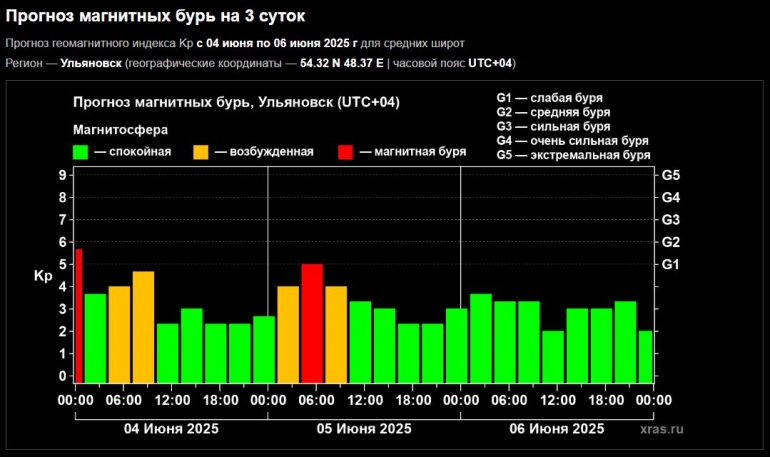The width and height of the screenshot is (770, 457).
Task: Select the narrow red bar at chart start
Action: [78, 316]
